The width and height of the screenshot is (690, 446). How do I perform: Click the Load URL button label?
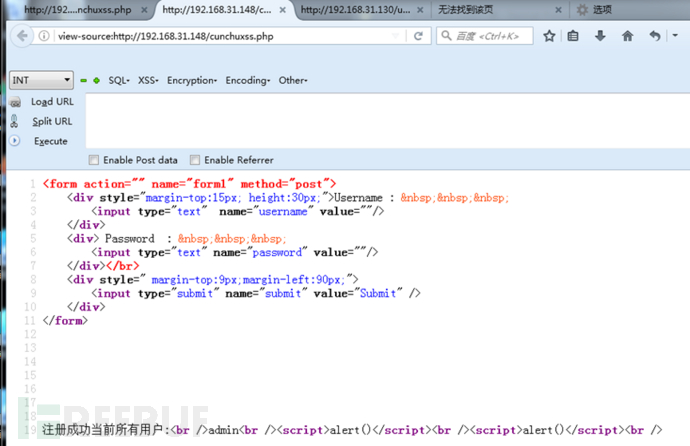(52, 102)
